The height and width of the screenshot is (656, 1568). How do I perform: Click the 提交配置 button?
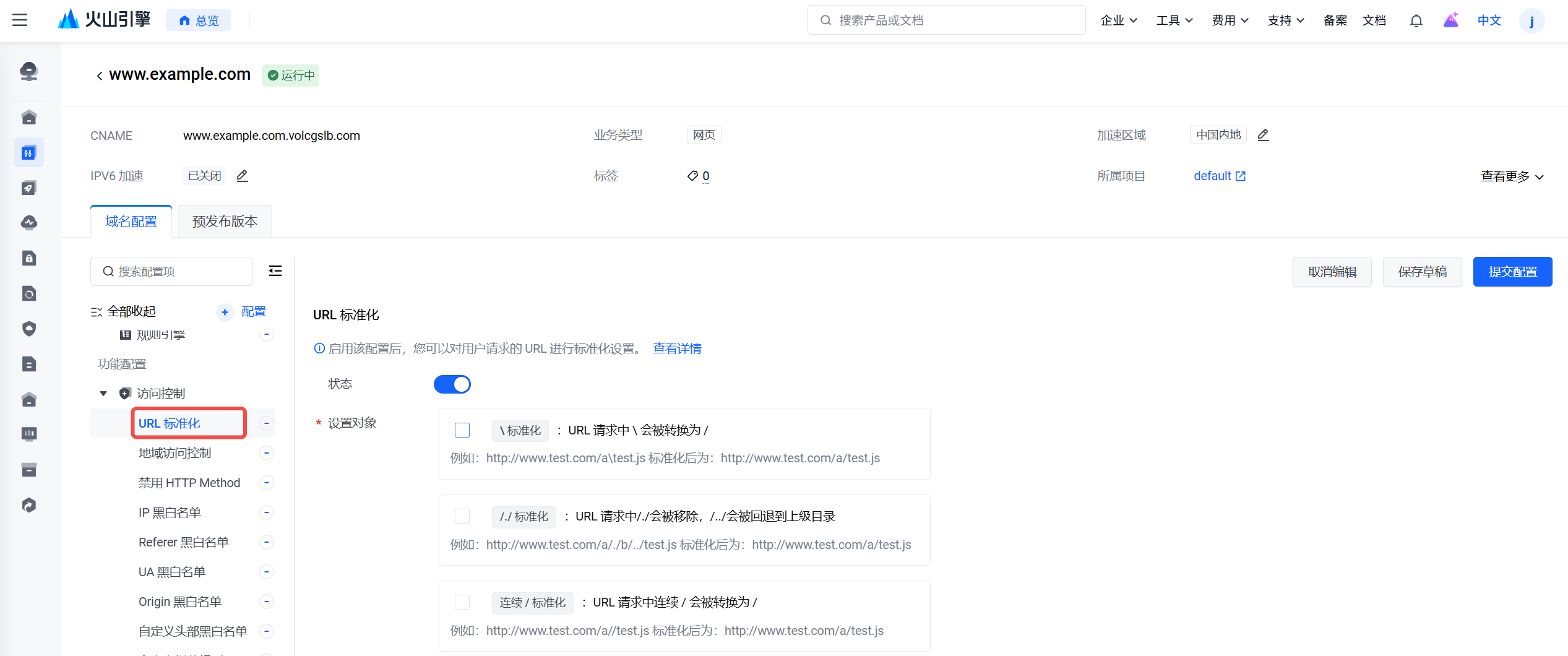1512,272
